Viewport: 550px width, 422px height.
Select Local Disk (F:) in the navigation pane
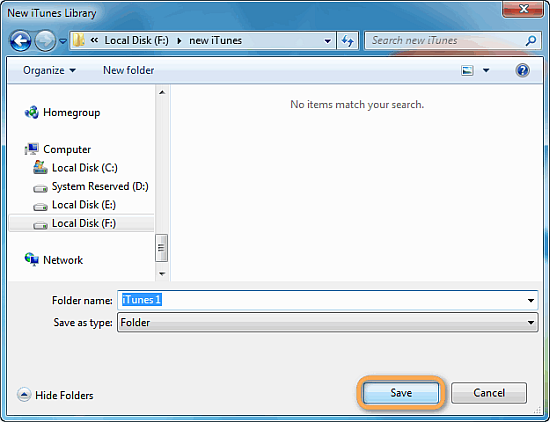[81, 223]
